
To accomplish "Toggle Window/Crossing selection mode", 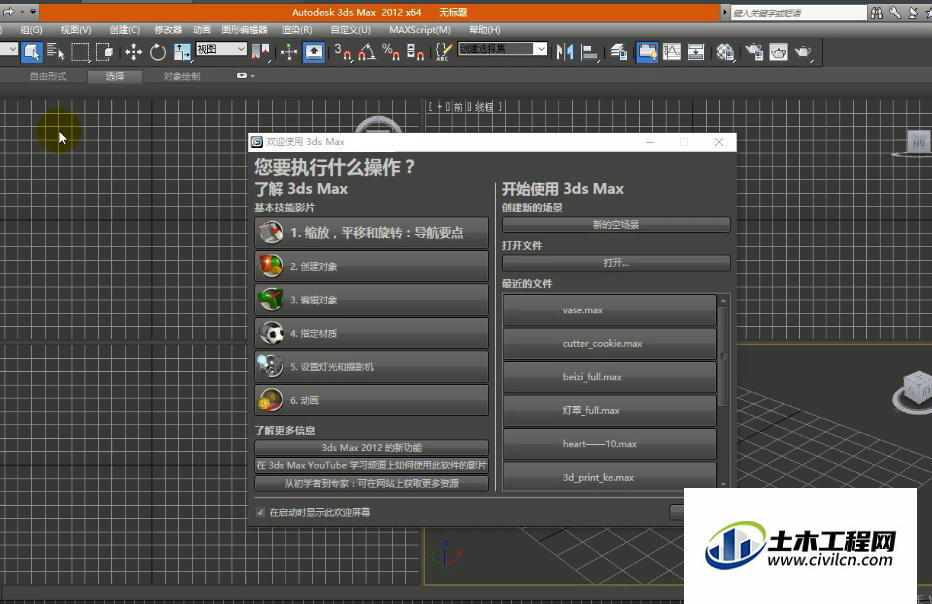I will tap(105, 52).
